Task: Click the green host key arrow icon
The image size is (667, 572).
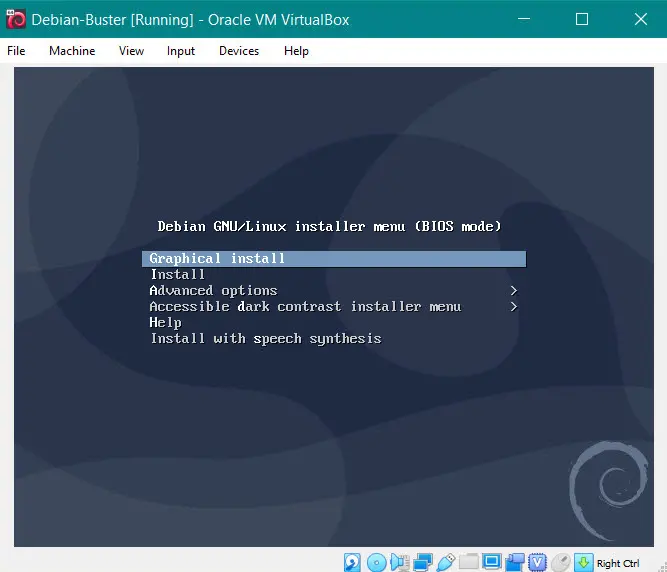Action: [x=584, y=563]
